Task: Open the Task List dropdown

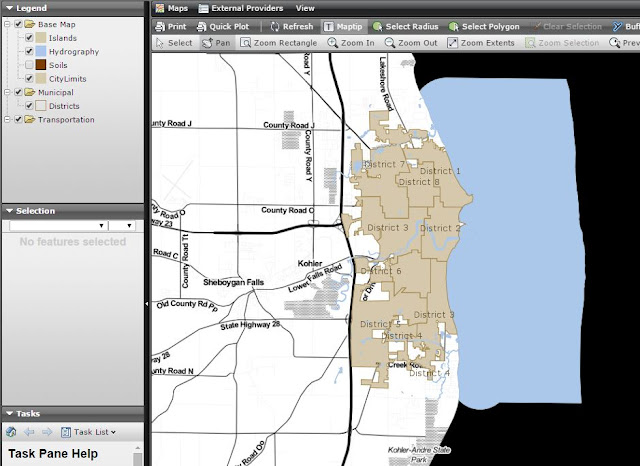Action: point(90,432)
